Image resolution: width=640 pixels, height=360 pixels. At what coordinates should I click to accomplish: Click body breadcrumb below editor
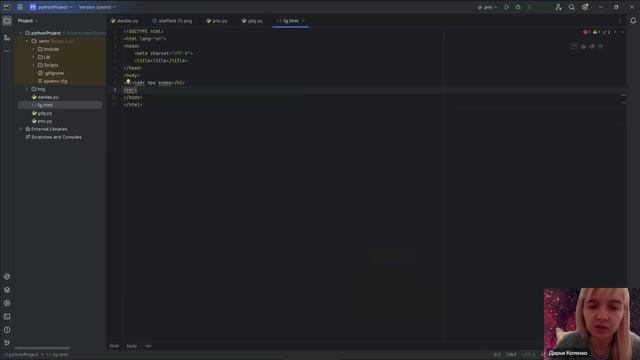(x=131, y=346)
